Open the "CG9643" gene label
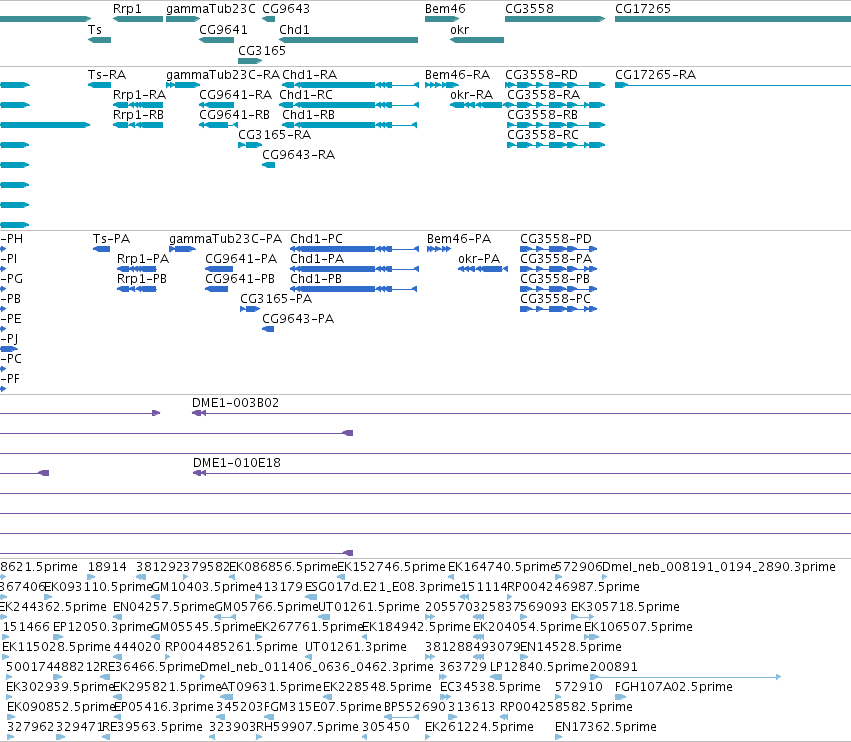 pos(286,9)
